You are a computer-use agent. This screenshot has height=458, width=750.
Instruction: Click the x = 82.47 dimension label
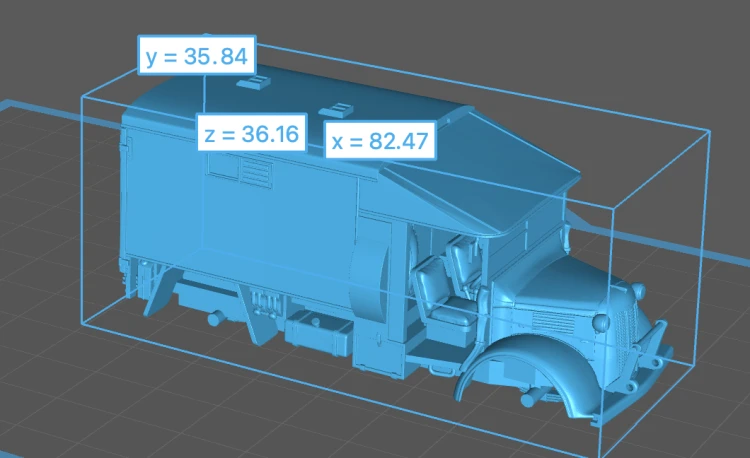point(380,140)
